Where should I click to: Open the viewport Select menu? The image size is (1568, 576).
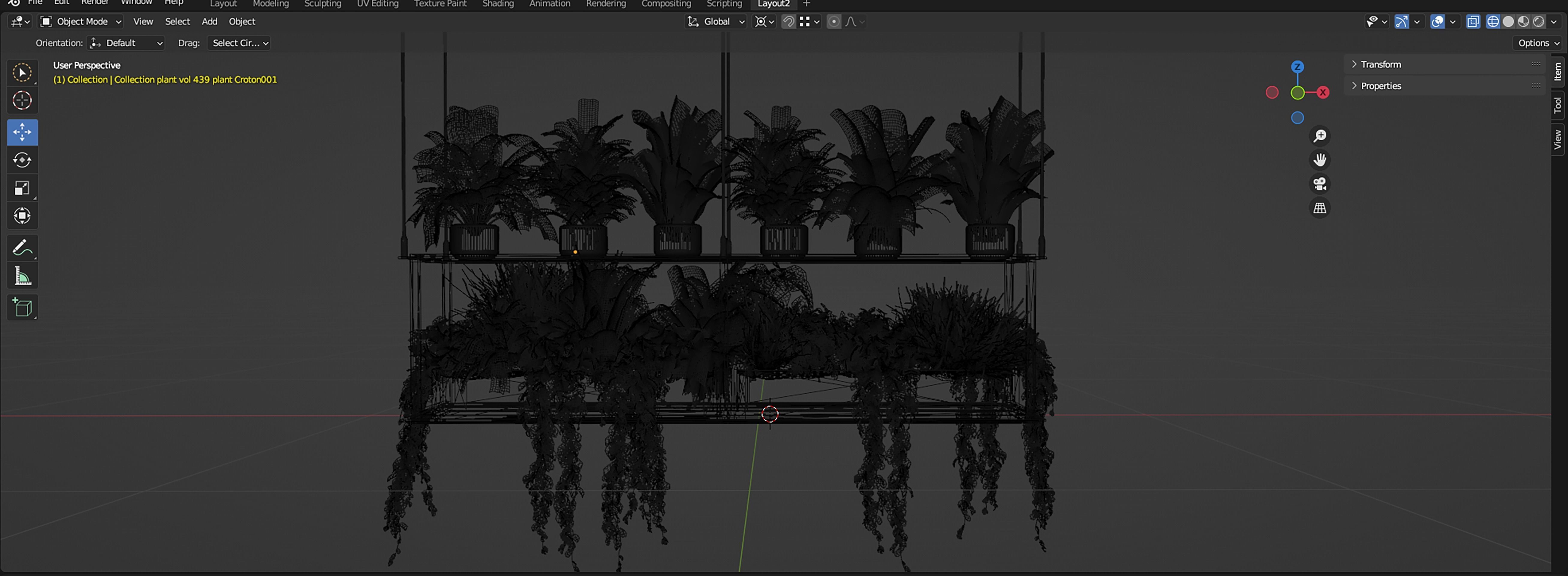(x=177, y=22)
